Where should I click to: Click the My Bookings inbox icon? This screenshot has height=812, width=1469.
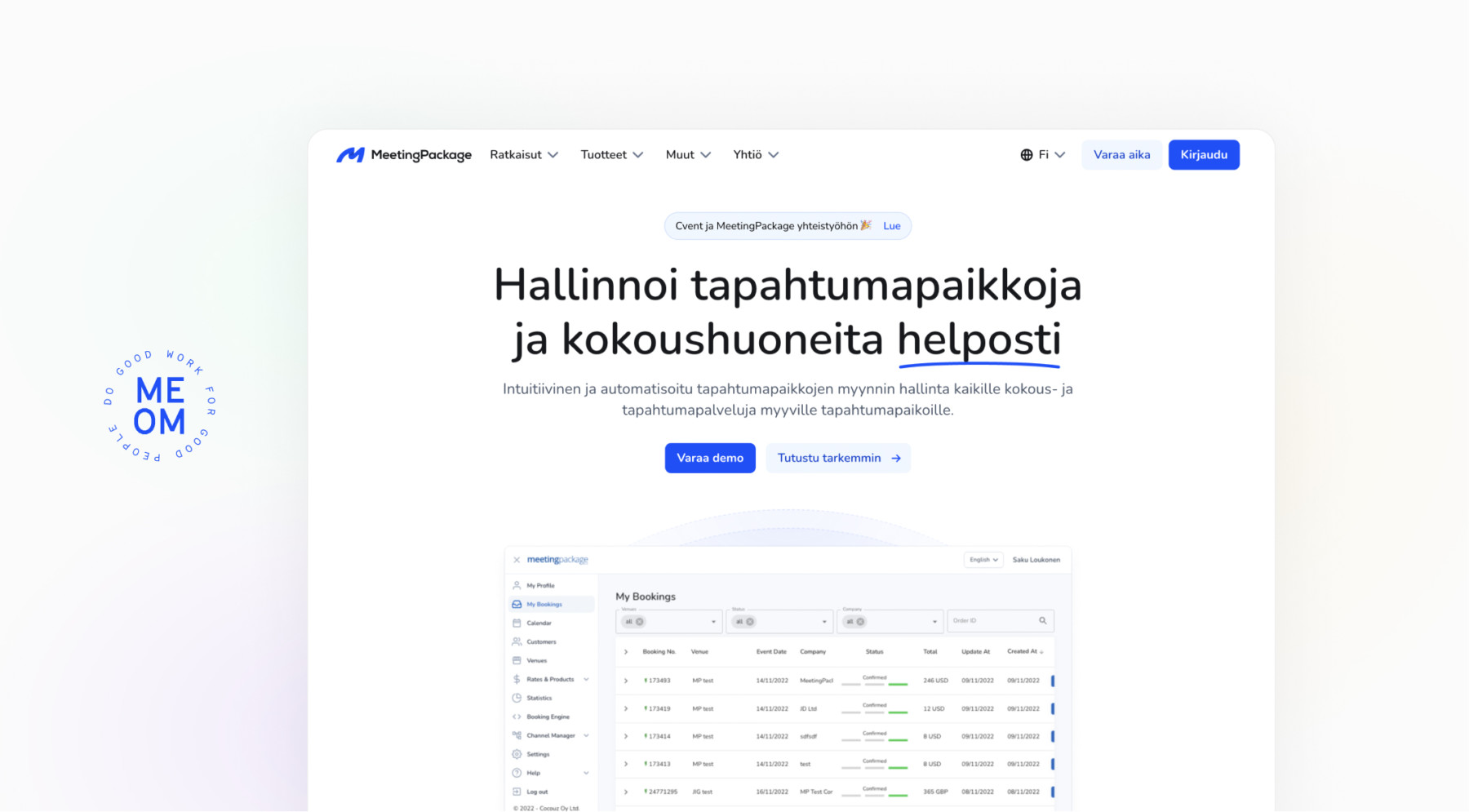517,605
